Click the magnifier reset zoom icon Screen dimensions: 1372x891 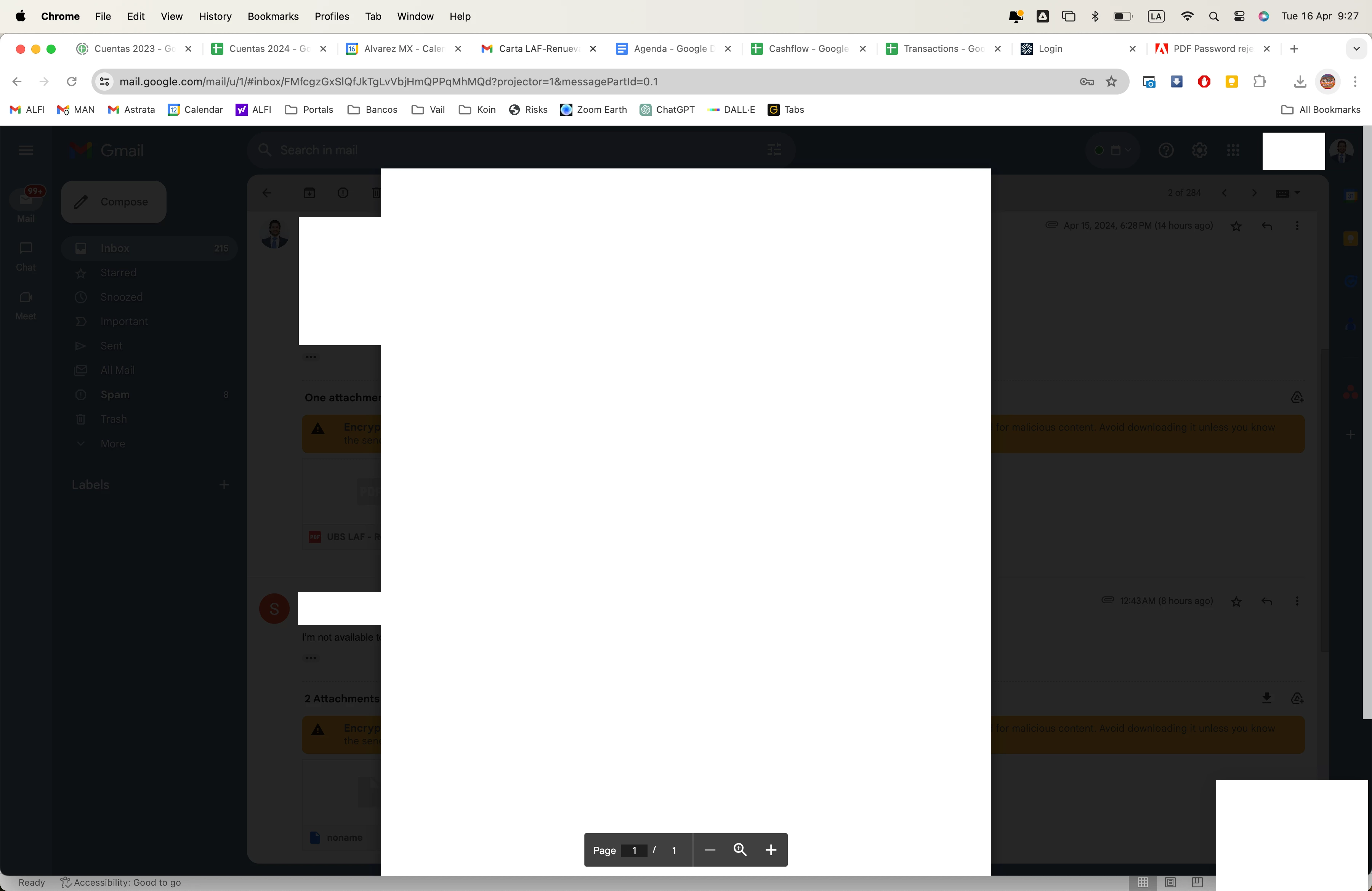[x=740, y=850]
